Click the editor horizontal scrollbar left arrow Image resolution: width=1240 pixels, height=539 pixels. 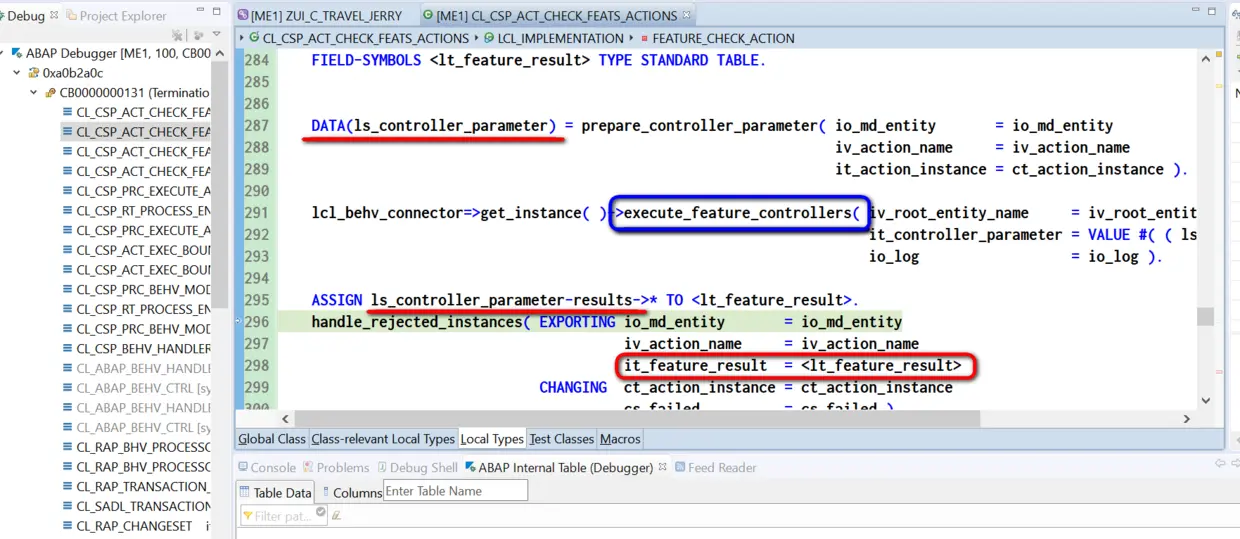point(283,420)
